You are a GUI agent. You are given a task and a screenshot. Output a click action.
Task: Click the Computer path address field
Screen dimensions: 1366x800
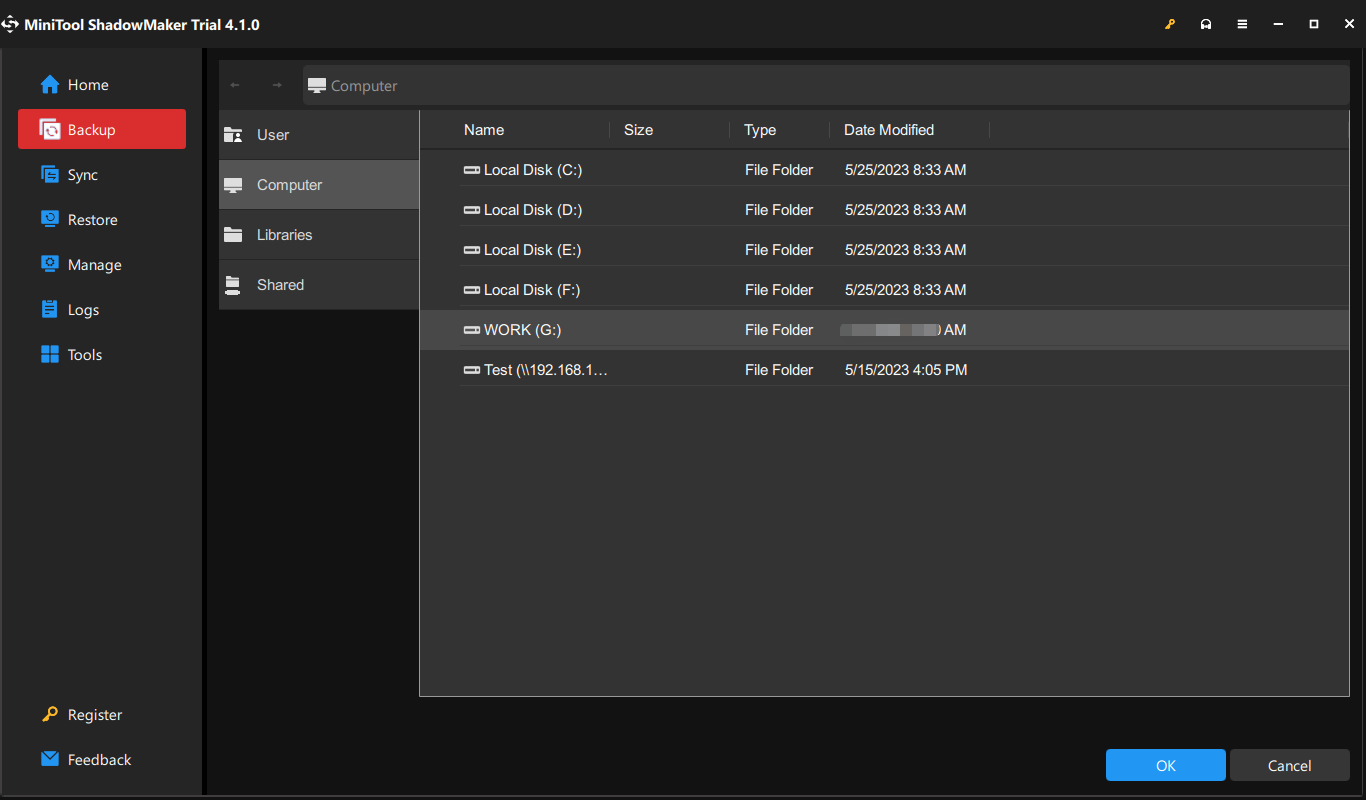(826, 86)
